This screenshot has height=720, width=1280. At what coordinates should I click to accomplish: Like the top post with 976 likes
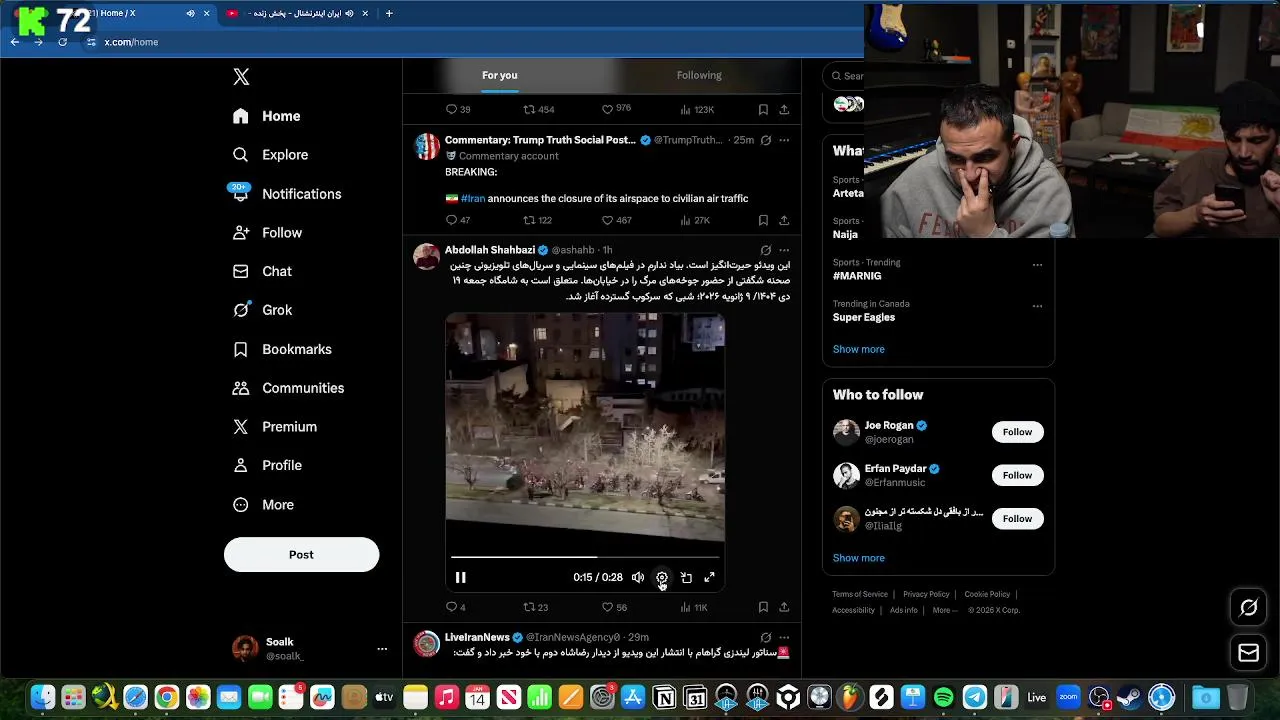(x=616, y=109)
